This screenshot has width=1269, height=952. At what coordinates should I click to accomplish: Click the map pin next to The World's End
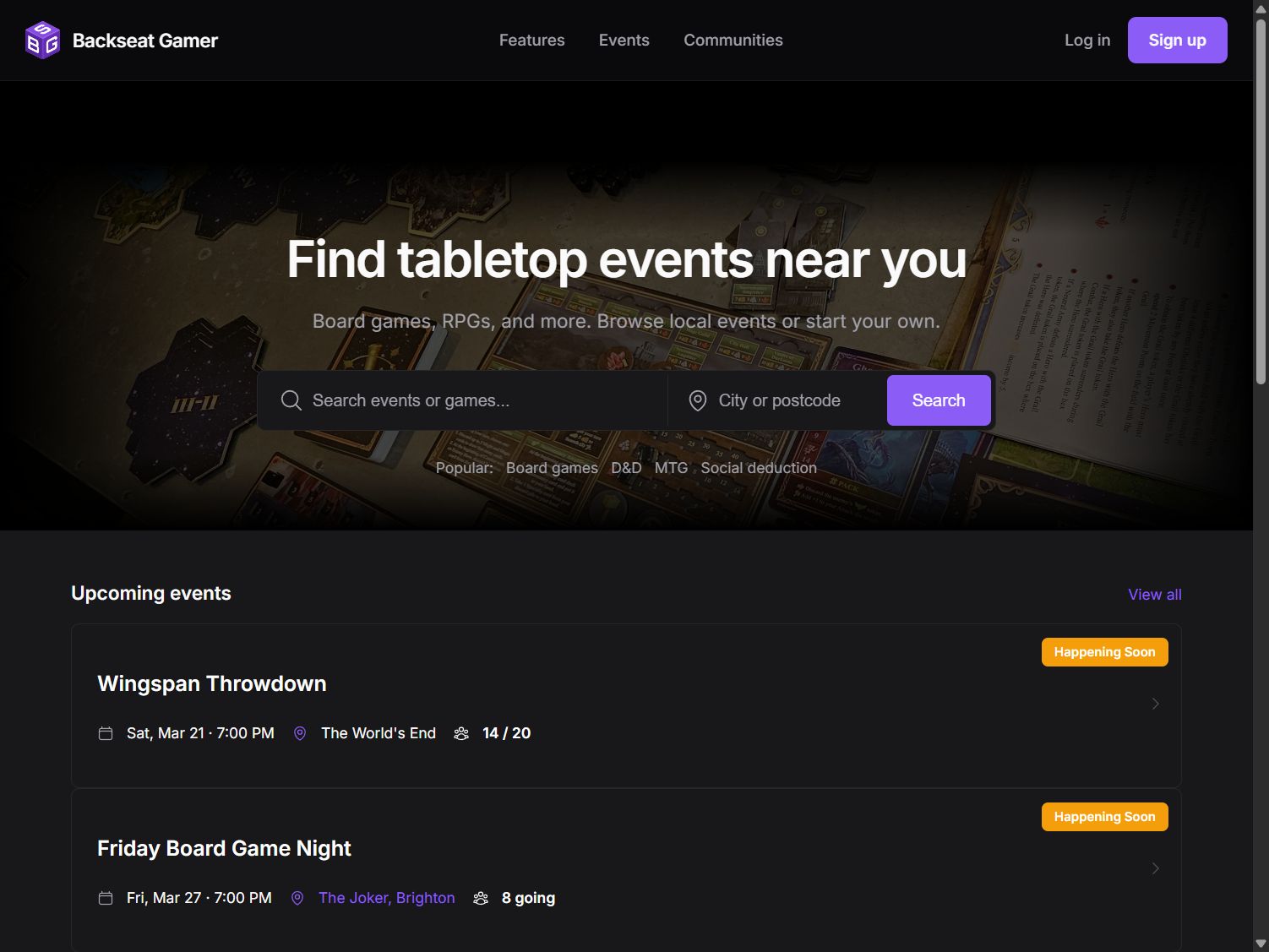[300, 733]
